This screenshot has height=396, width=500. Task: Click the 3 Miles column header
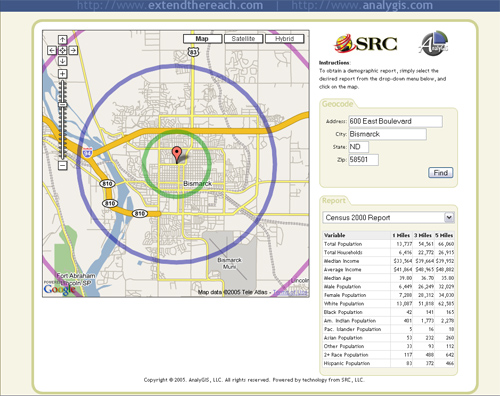tap(423, 235)
